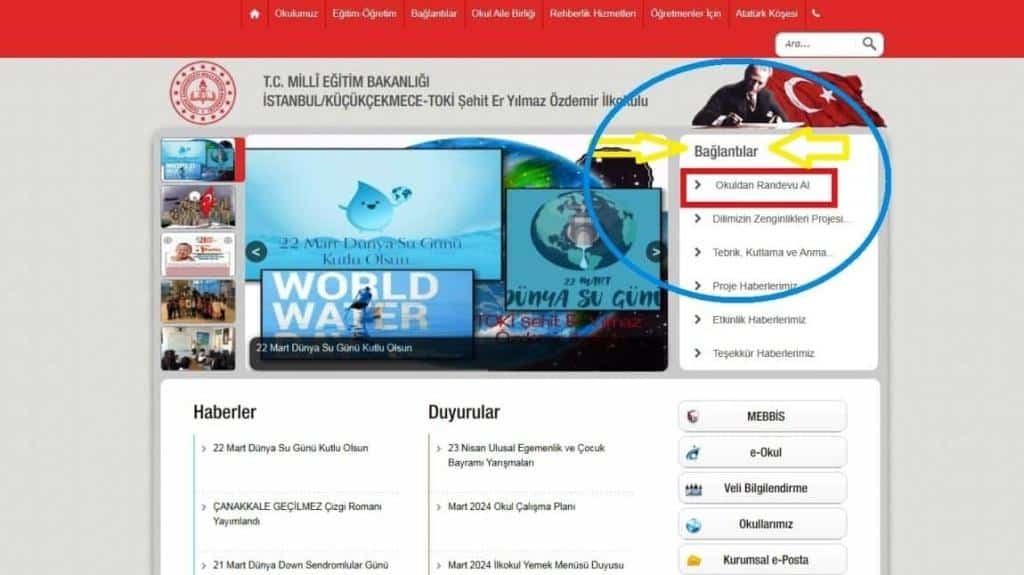Viewport: 1024px width, 575px height.
Task: Open Okullarımız button
Action: [x=763, y=524]
